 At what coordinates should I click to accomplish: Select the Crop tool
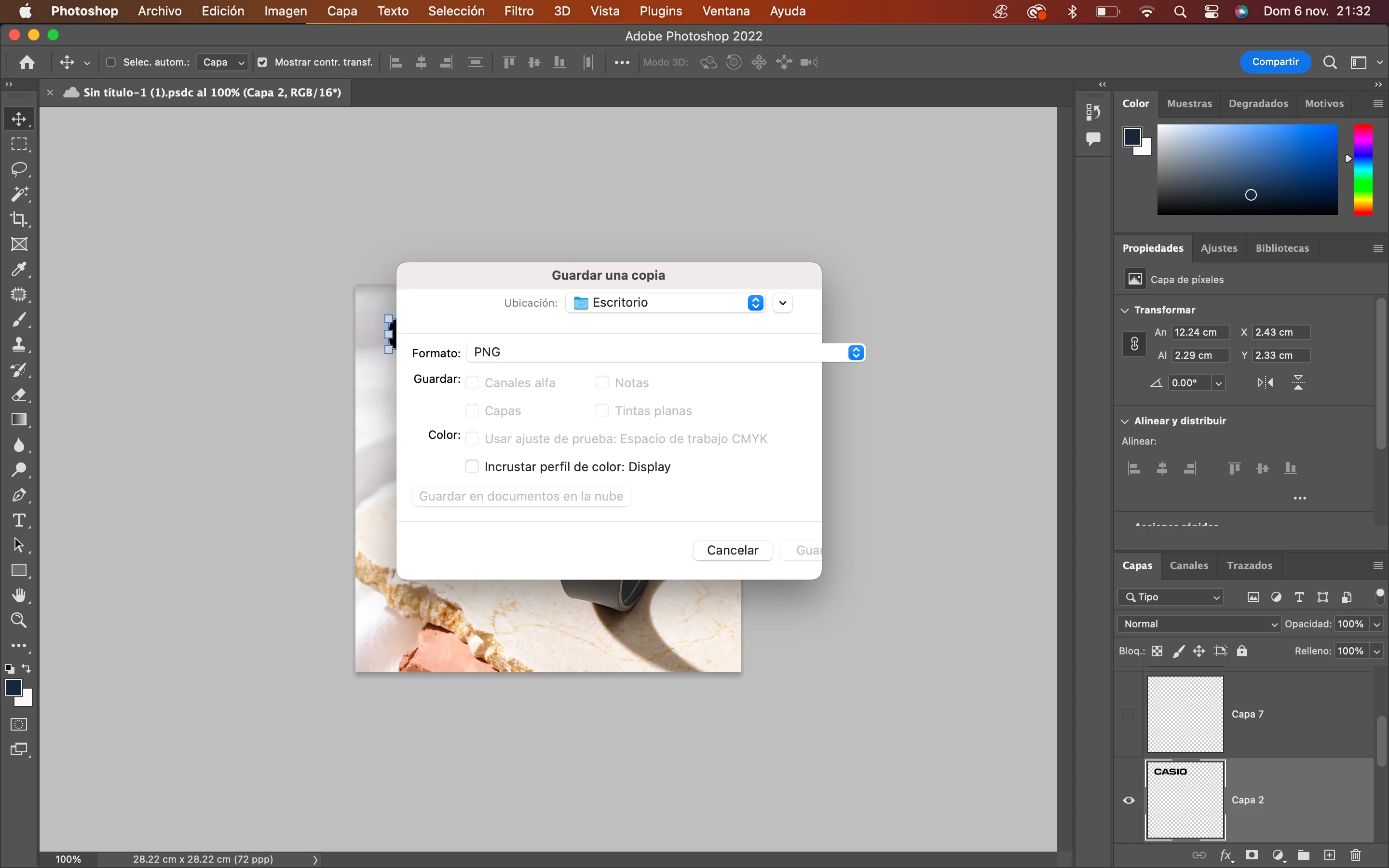(19, 219)
